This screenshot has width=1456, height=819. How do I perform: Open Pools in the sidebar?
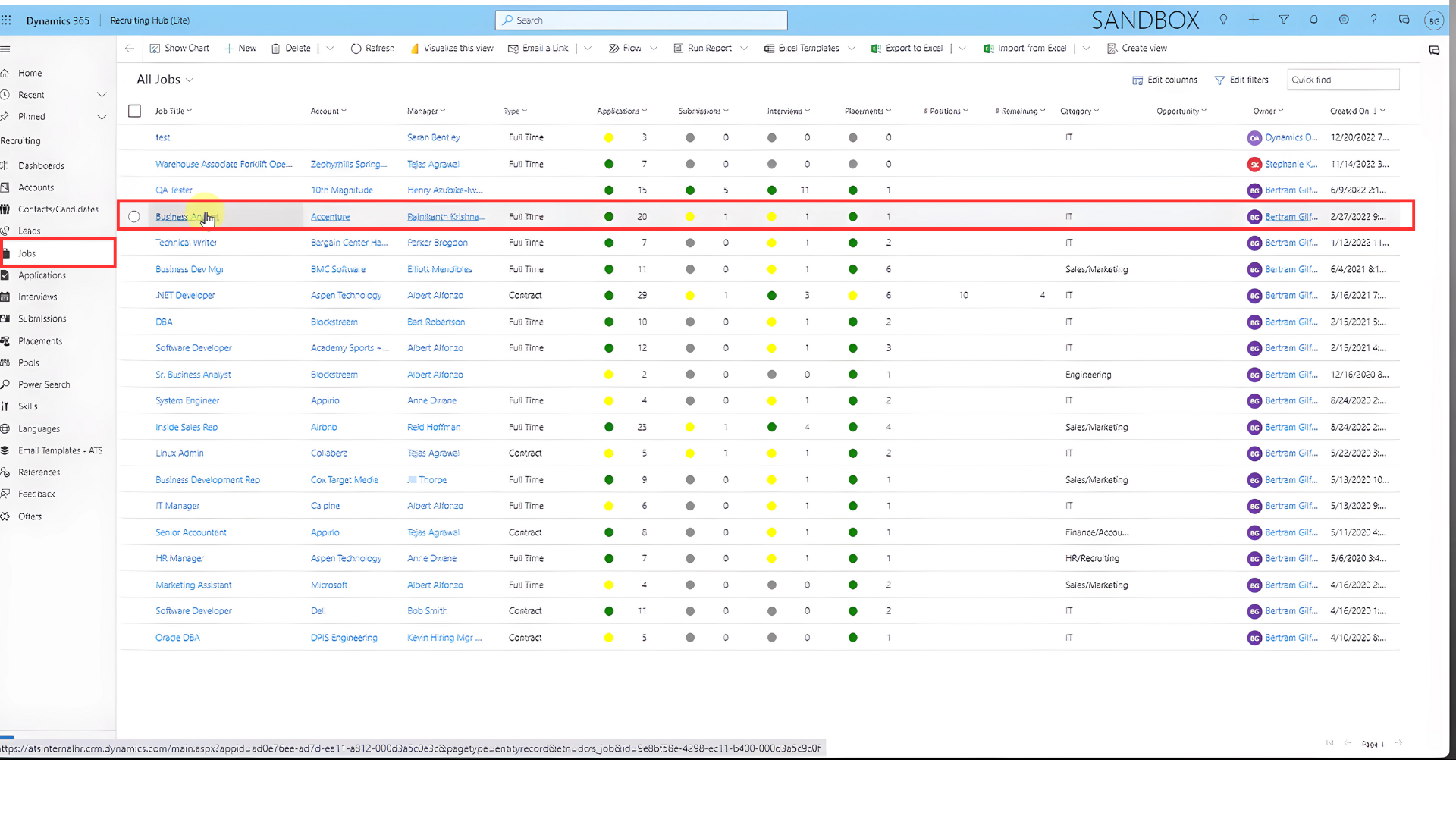[x=29, y=363]
